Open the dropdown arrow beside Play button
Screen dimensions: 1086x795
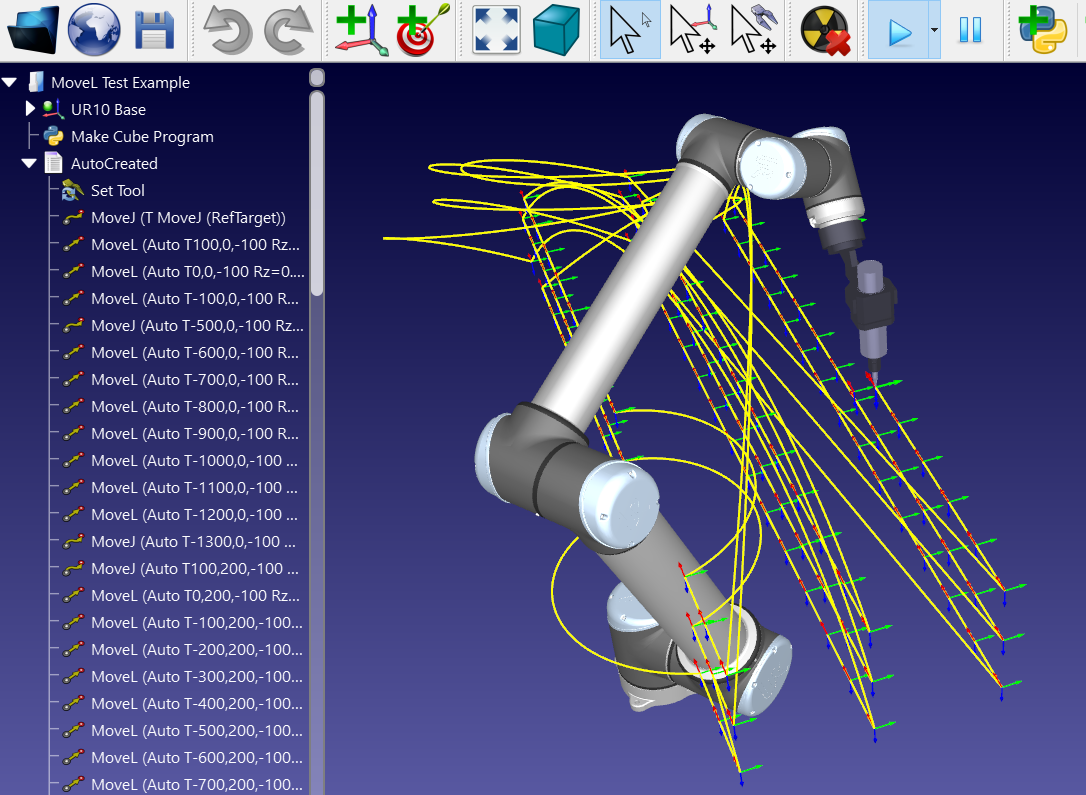[934, 30]
